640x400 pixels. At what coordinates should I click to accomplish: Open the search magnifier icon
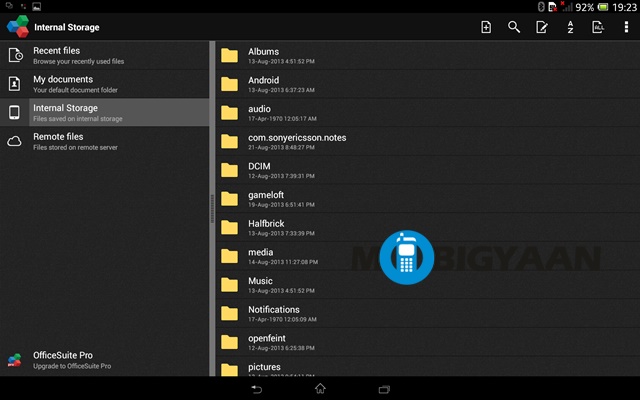tap(514, 27)
